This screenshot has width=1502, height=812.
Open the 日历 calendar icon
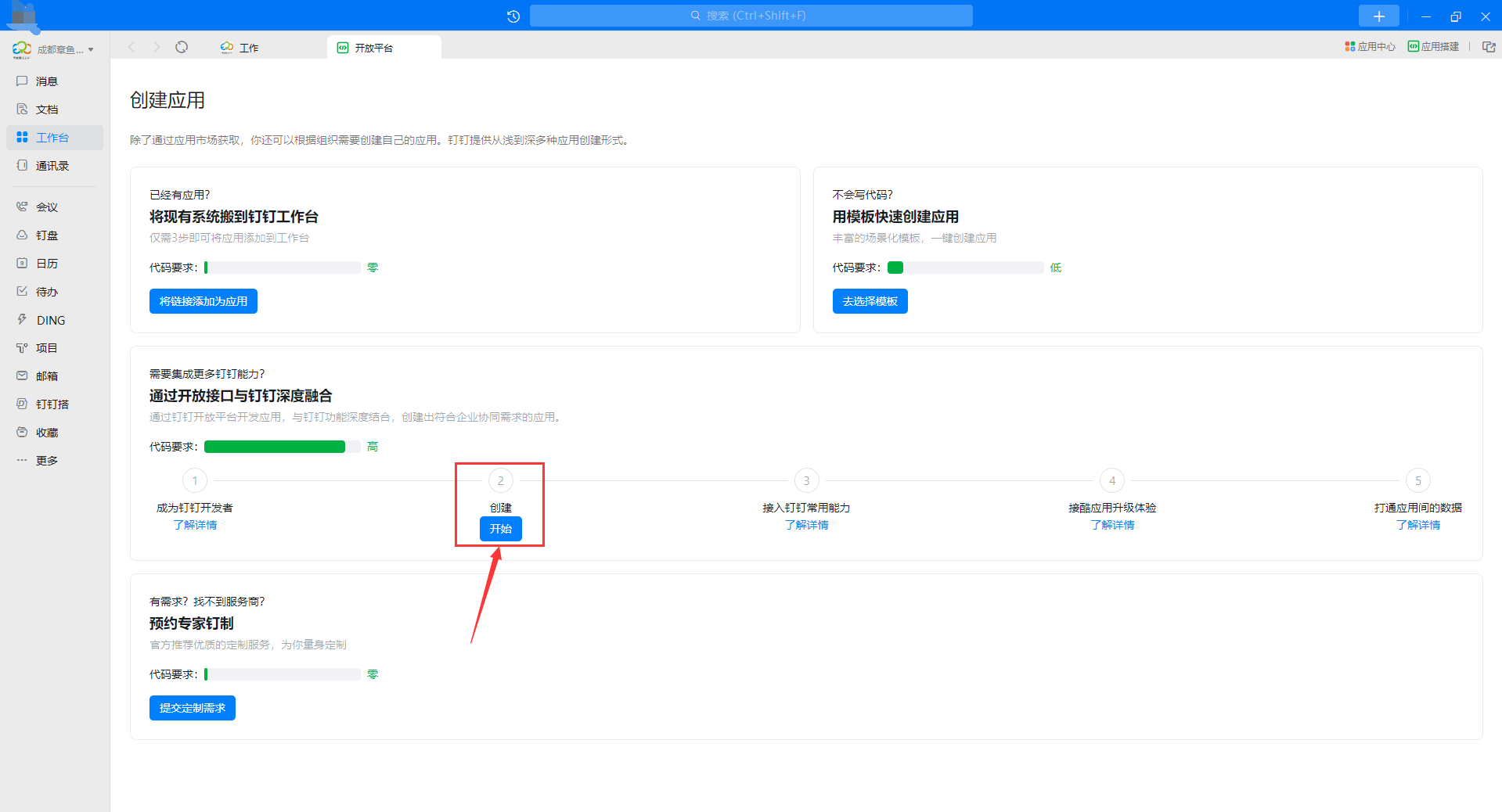point(22,263)
